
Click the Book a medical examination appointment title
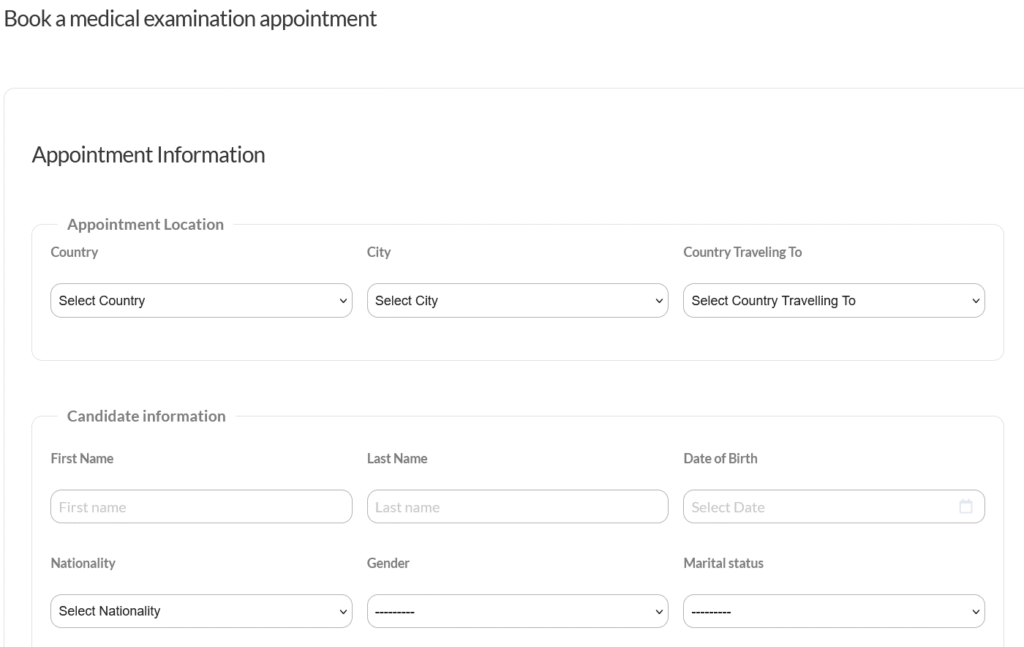tap(190, 19)
